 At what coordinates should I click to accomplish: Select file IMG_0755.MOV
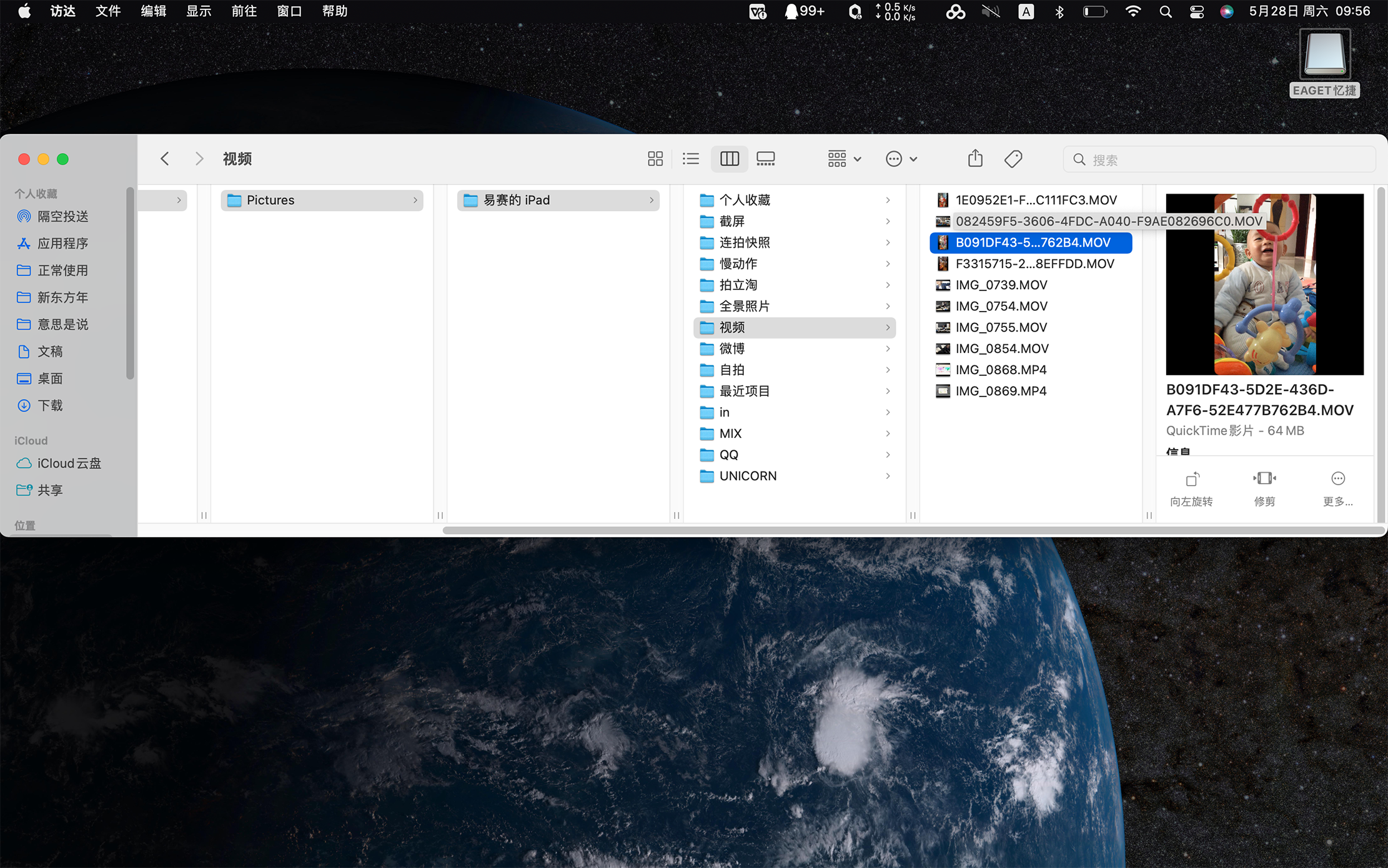coord(1031,327)
